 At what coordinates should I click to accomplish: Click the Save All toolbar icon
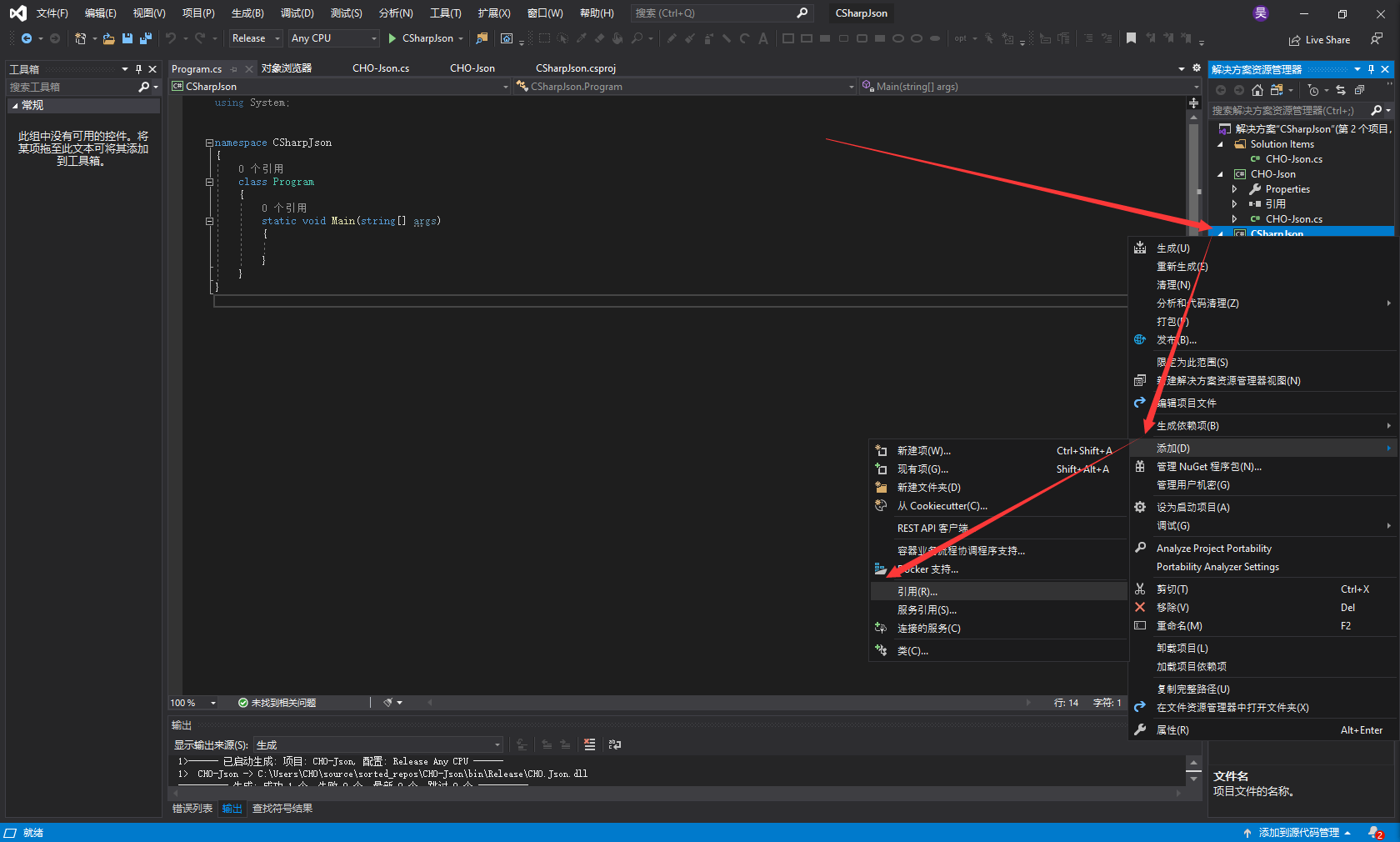coord(146,38)
